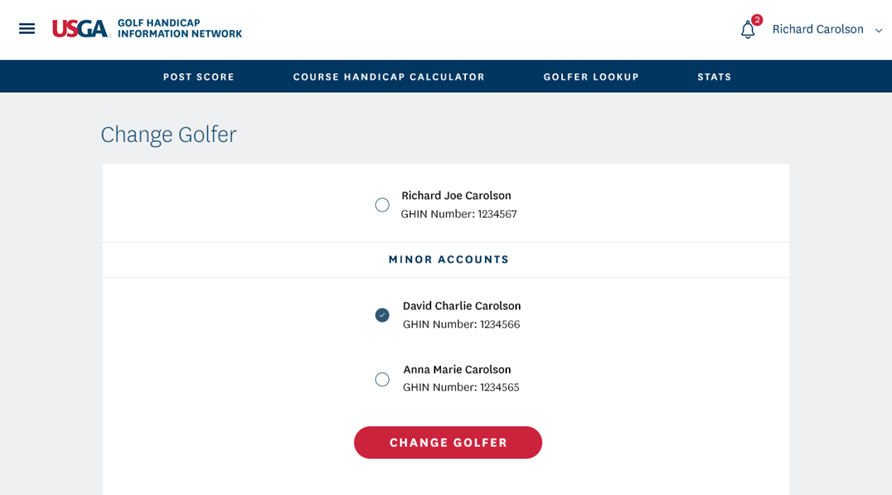Open the hamburger menu
This screenshot has height=495, width=892.
click(x=27, y=29)
